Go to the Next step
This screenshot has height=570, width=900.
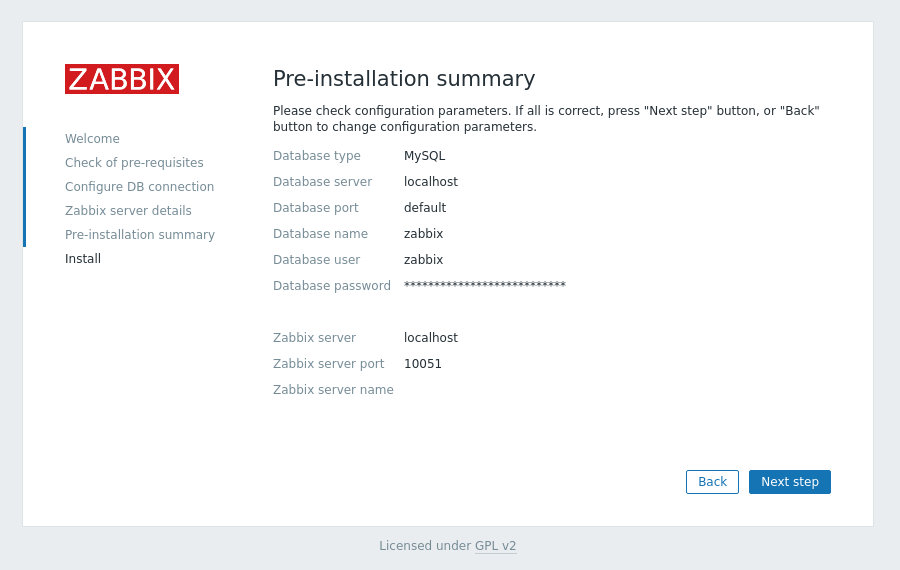click(x=789, y=482)
